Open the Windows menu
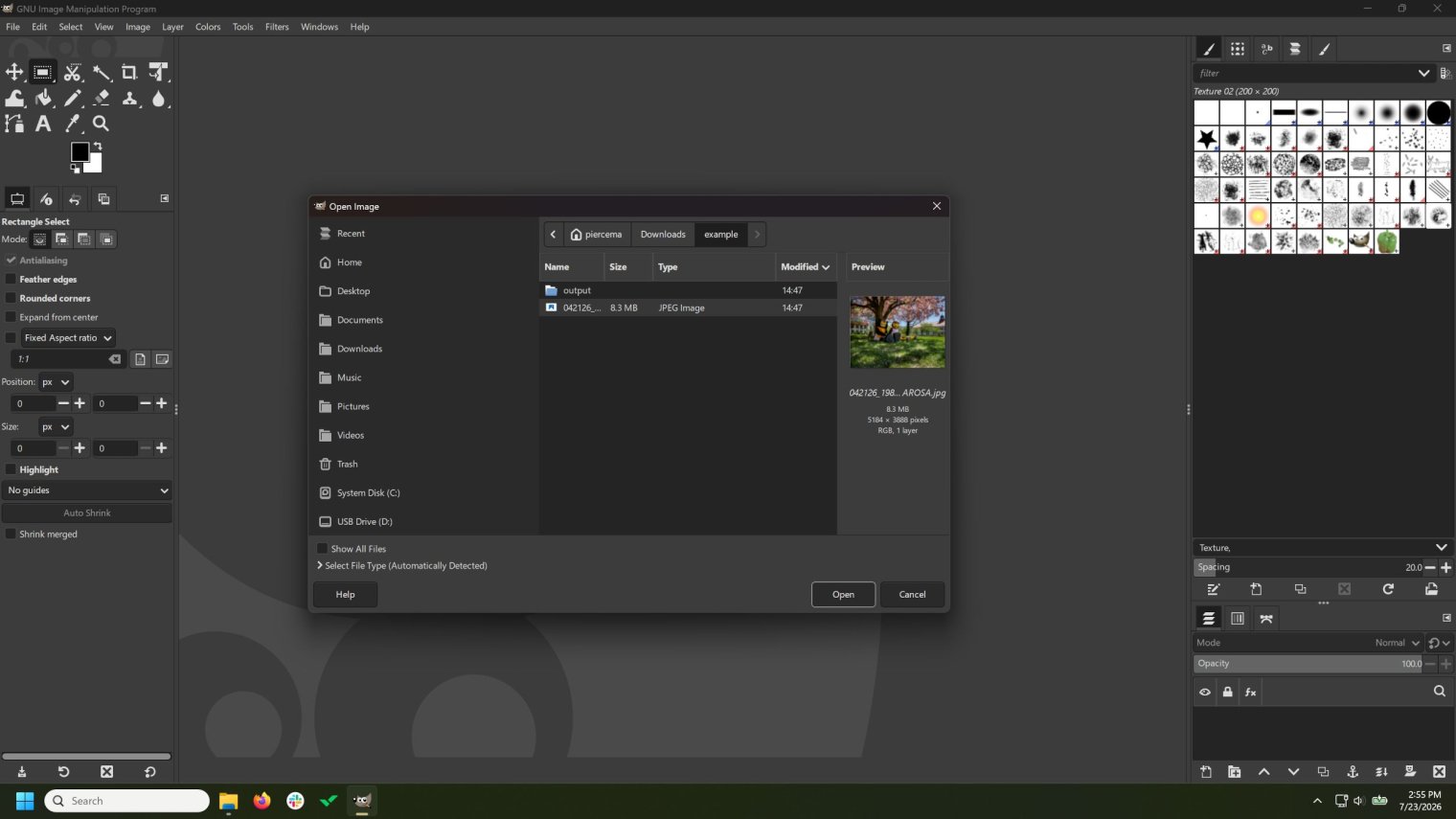This screenshot has width=1456, height=819. (319, 27)
